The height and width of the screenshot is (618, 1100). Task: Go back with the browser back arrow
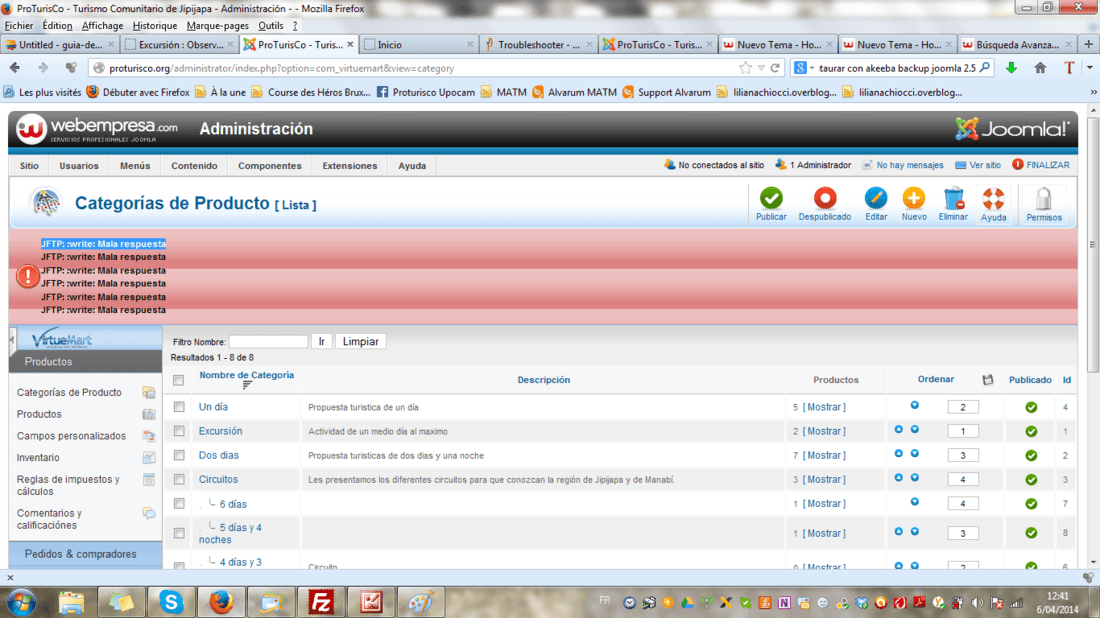coord(15,68)
